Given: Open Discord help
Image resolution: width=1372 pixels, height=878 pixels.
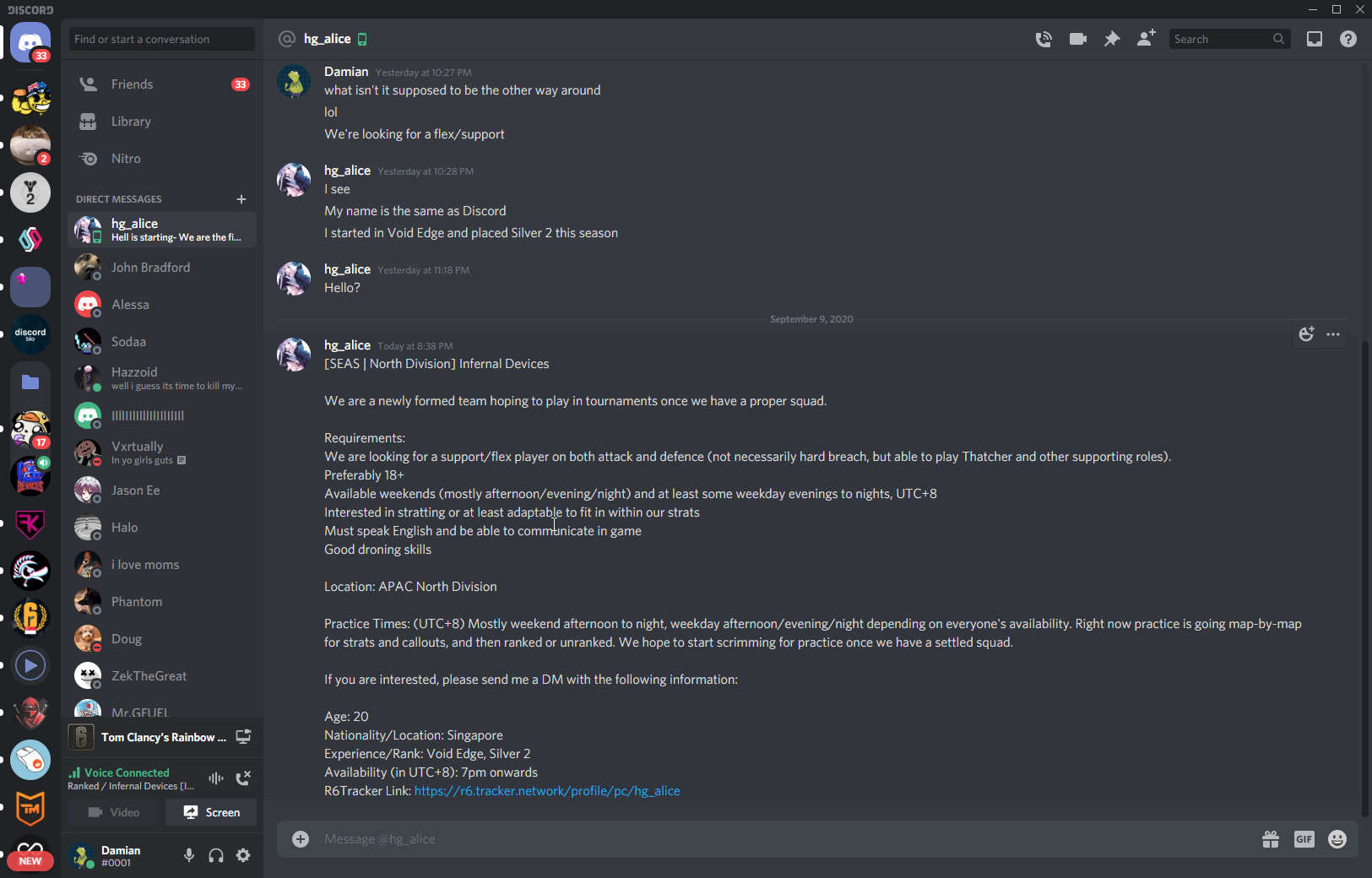Looking at the screenshot, I should click(x=1348, y=39).
